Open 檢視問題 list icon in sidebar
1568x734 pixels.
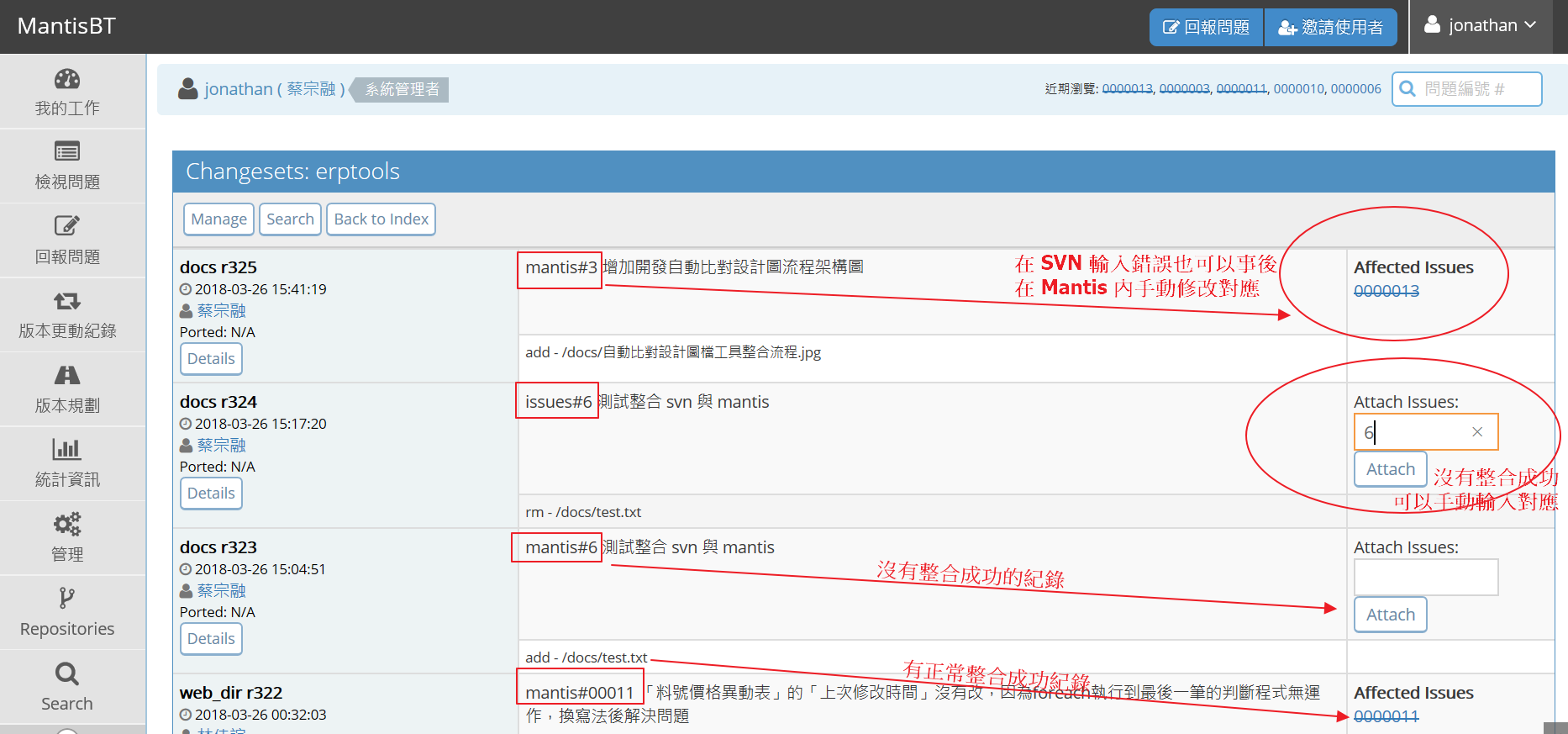tap(67, 151)
